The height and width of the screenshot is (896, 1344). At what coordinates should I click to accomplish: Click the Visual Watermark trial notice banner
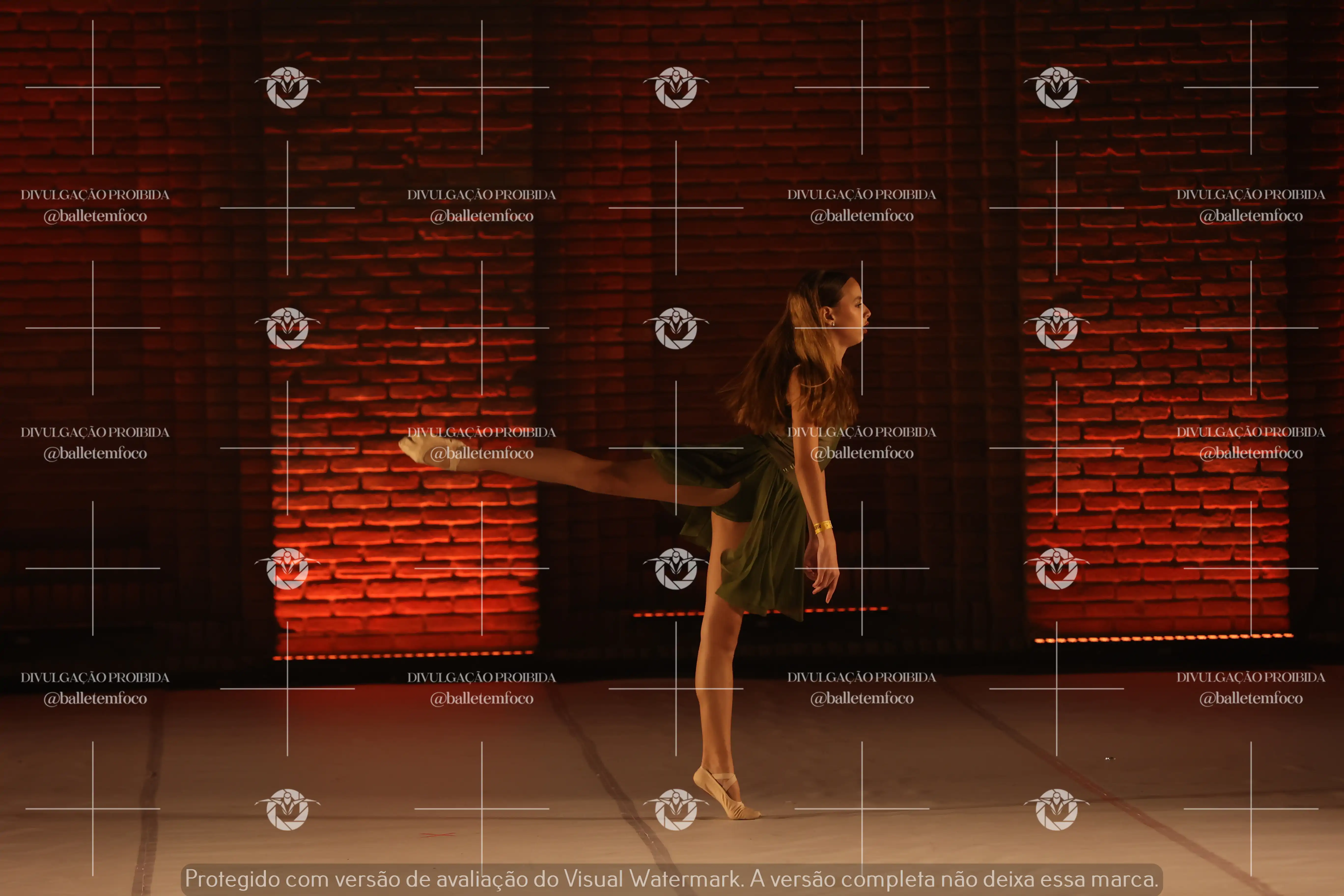pyautogui.click(x=672, y=879)
